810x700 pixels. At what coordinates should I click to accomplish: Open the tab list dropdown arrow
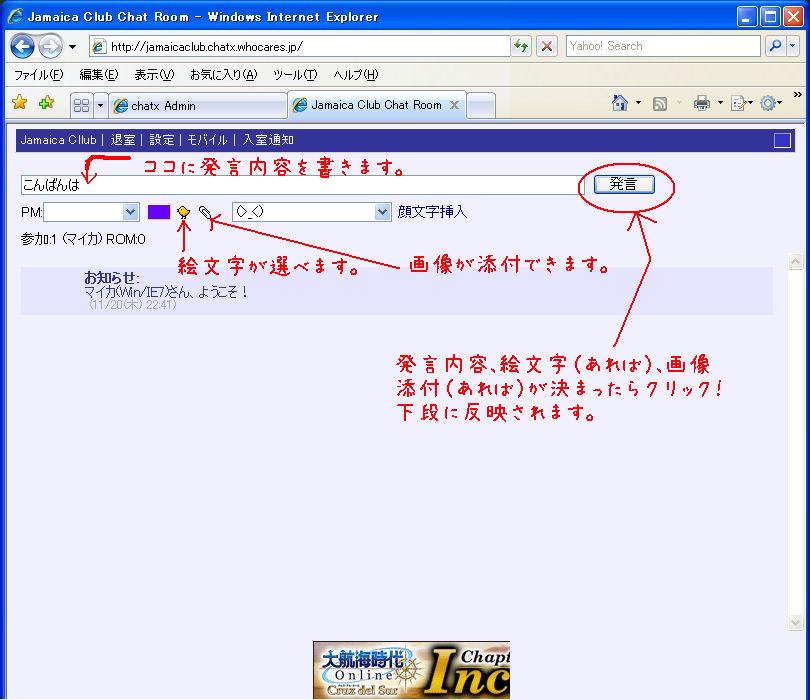(x=100, y=106)
